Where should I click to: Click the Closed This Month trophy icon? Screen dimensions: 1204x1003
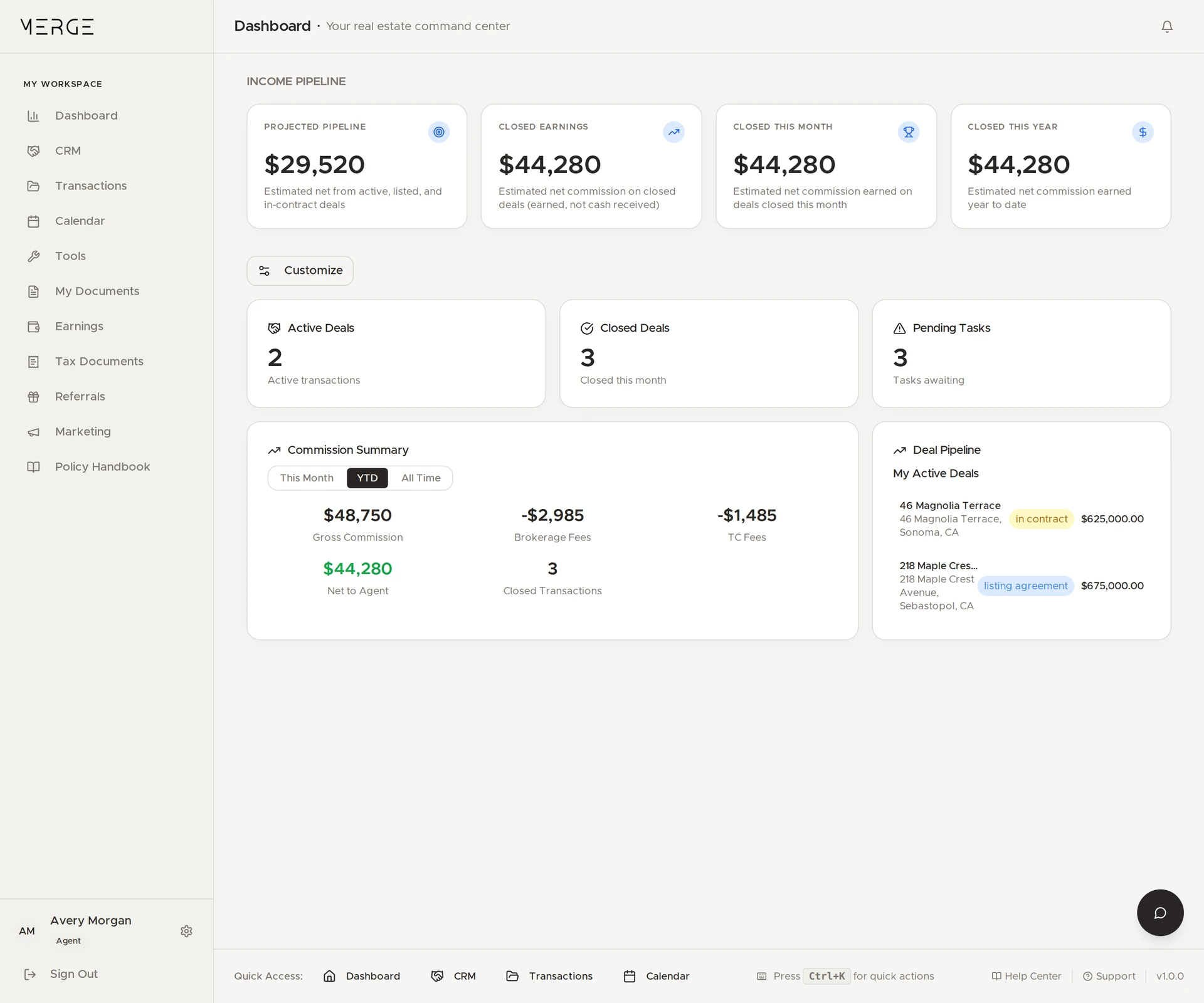point(908,132)
